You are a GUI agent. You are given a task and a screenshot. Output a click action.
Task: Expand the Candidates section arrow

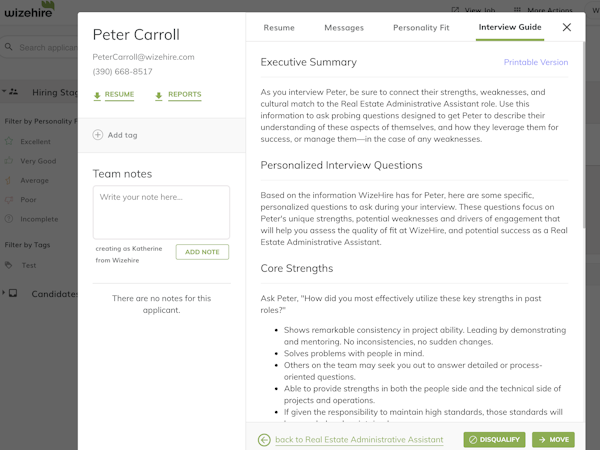[4, 293]
